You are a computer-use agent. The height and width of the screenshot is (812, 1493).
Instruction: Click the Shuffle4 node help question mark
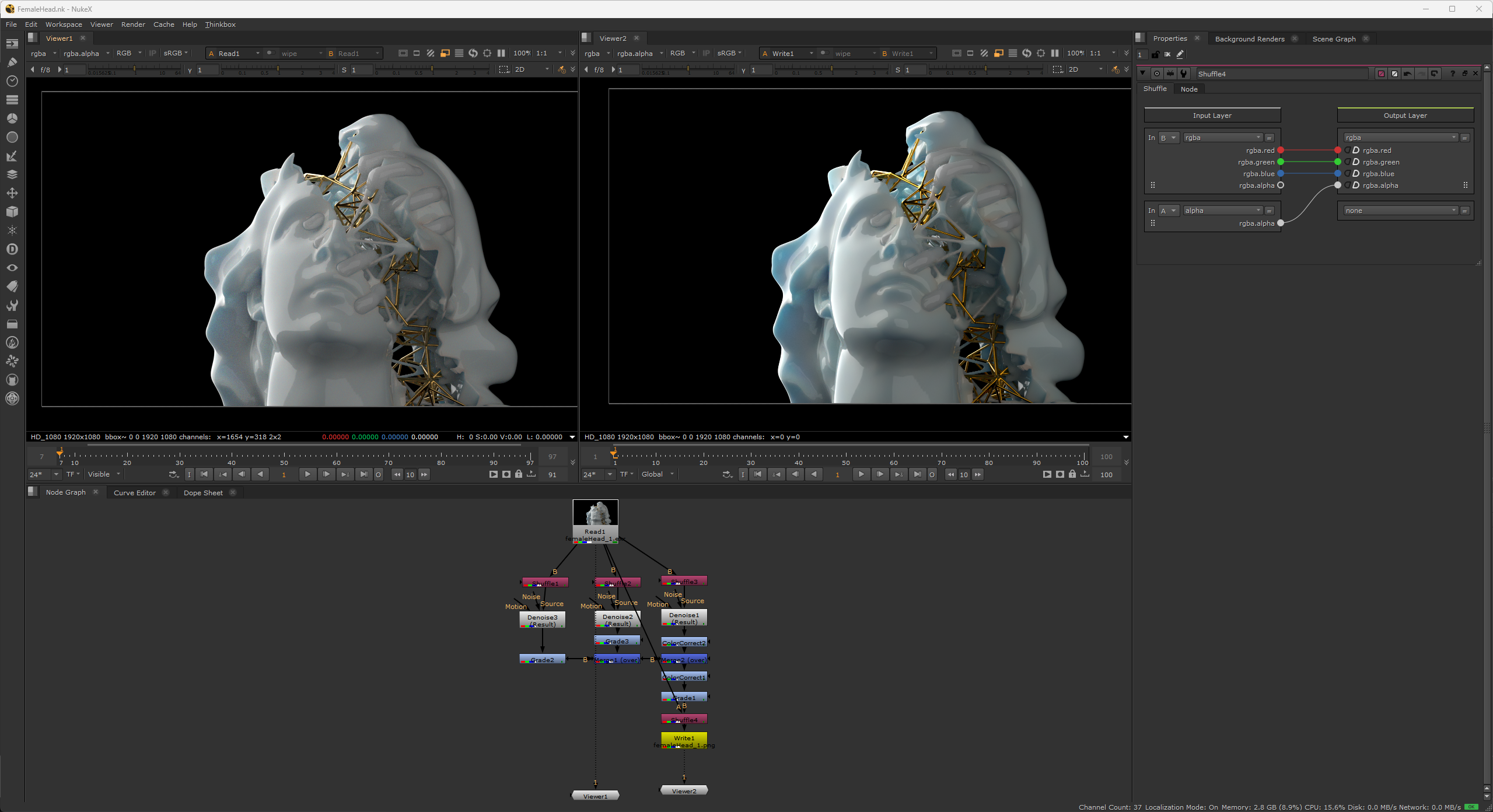click(1452, 73)
